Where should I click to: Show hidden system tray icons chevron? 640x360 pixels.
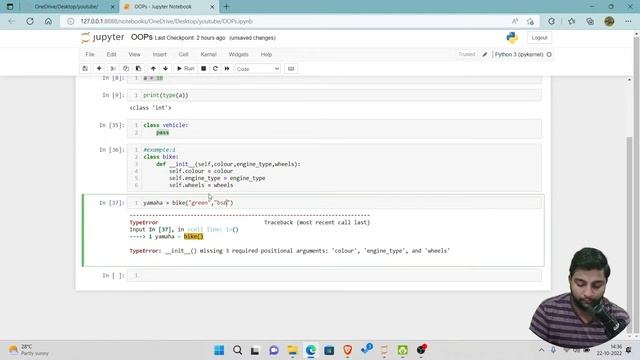(x=541, y=350)
